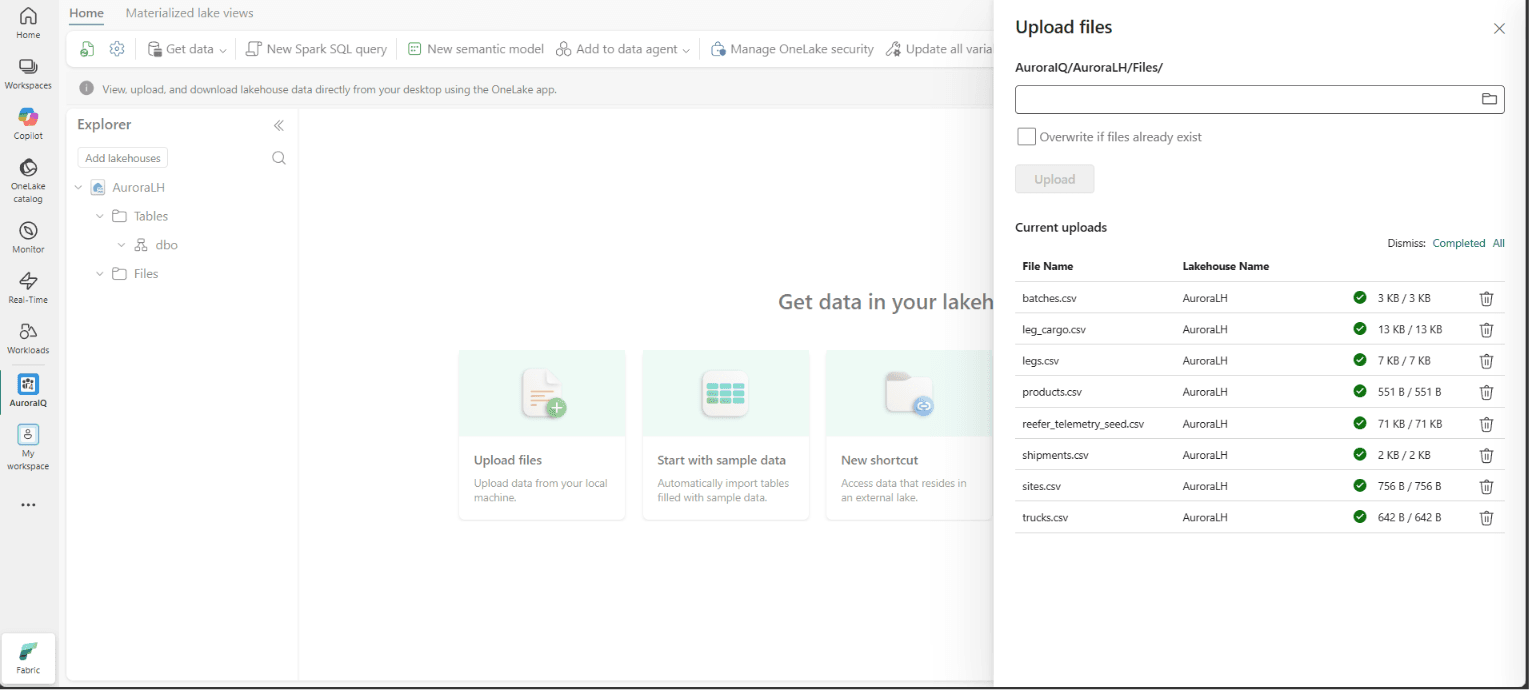
Task: Click Update all variables toolbar item
Action: [938, 49]
